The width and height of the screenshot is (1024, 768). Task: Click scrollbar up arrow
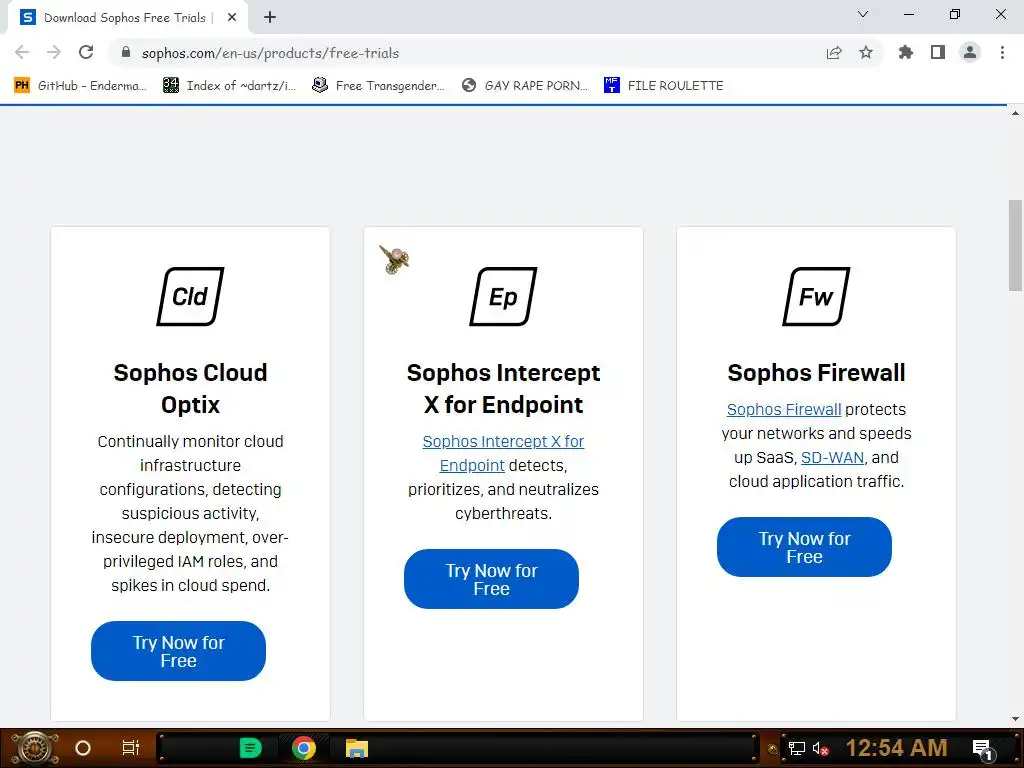[x=1015, y=113]
